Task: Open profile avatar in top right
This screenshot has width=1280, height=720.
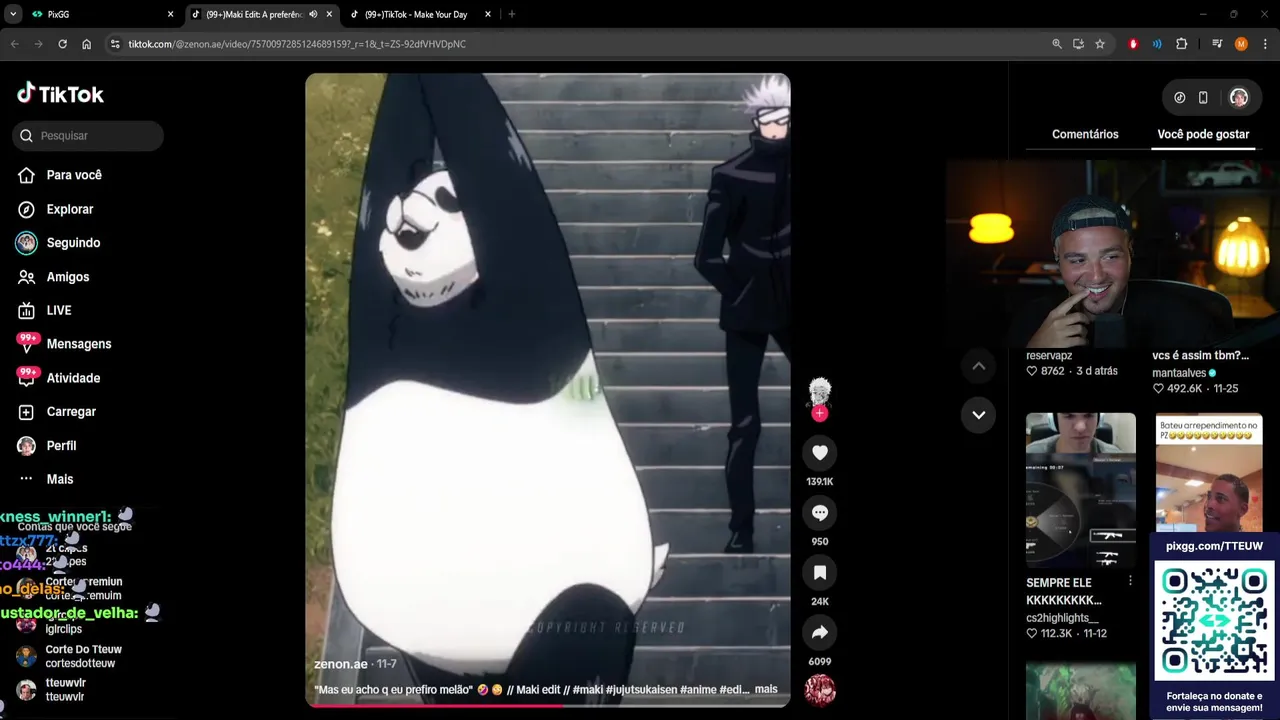Action: 1239,97
